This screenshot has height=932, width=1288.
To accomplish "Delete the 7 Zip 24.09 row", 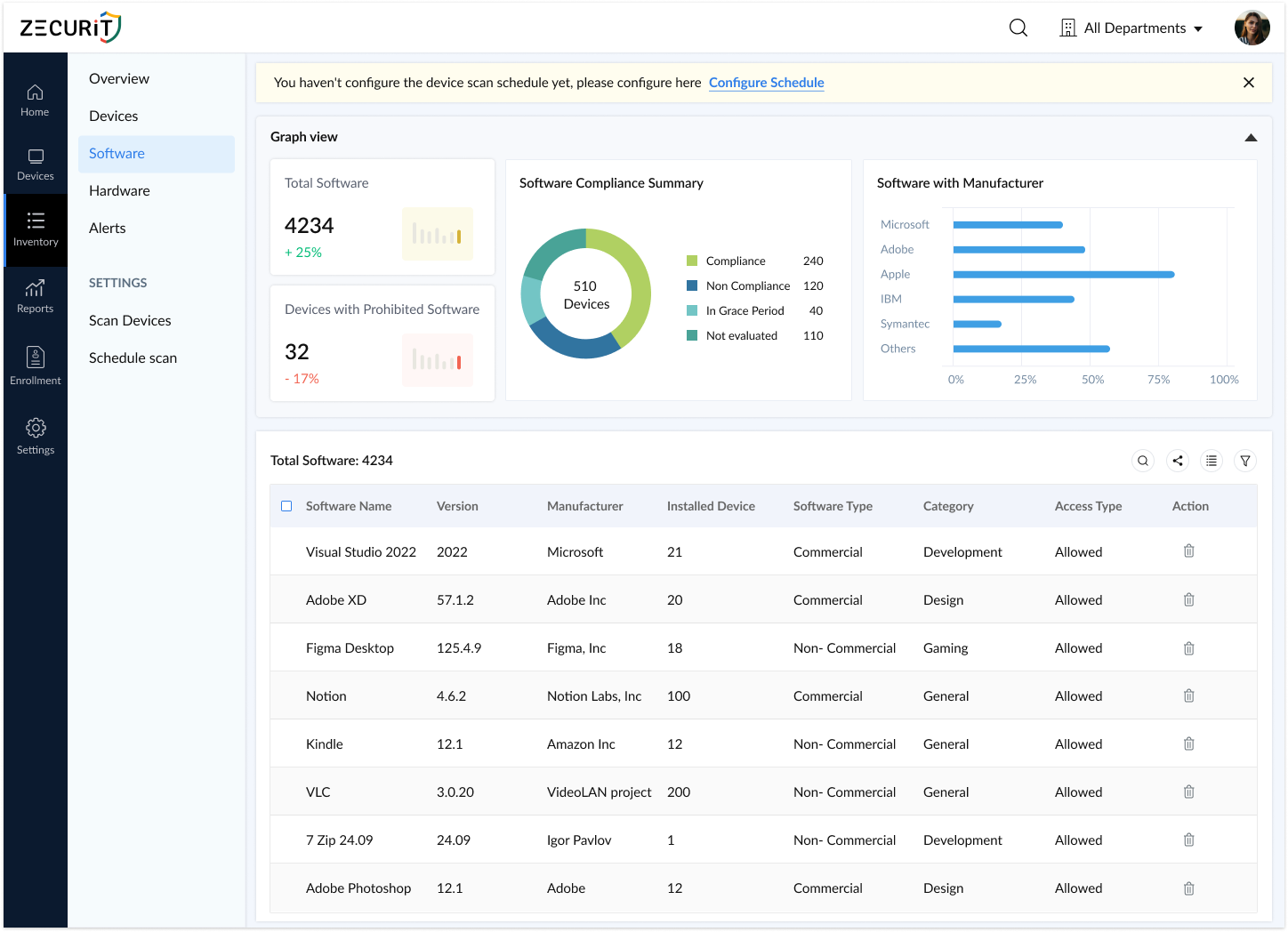I will point(1188,840).
